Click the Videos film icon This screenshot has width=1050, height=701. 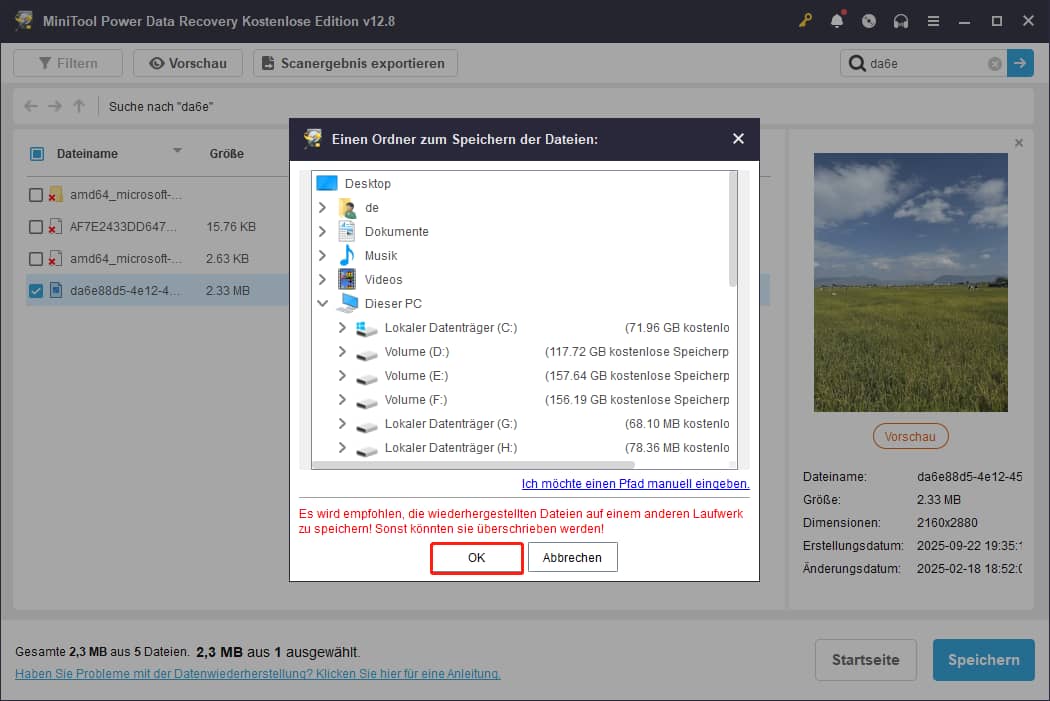tap(347, 279)
